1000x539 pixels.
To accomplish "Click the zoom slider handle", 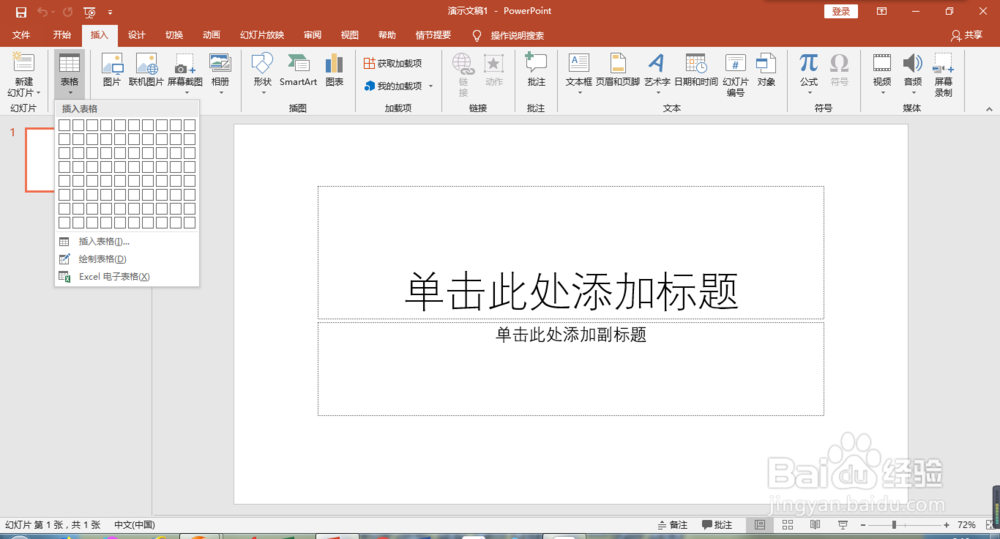I will coord(894,525).
